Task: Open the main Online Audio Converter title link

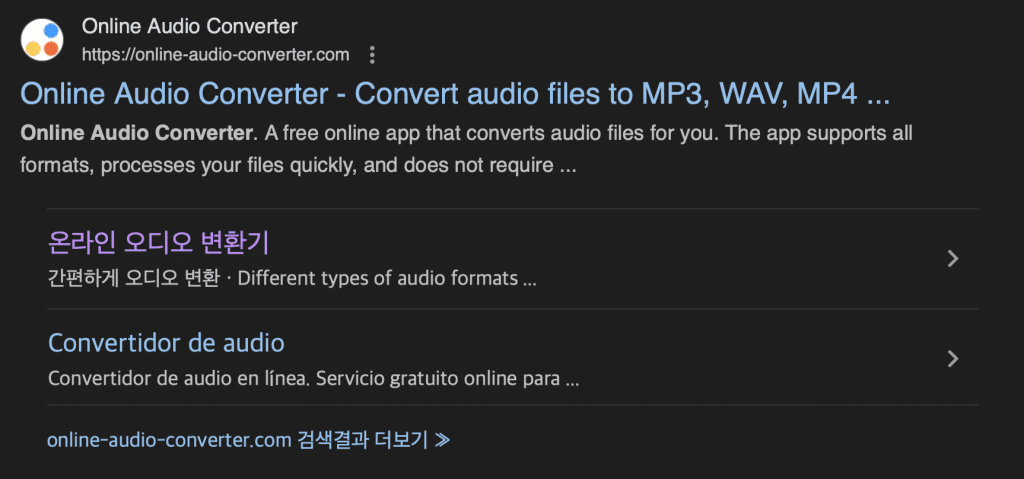Action: pyautogui.click(x=455, y=95)
